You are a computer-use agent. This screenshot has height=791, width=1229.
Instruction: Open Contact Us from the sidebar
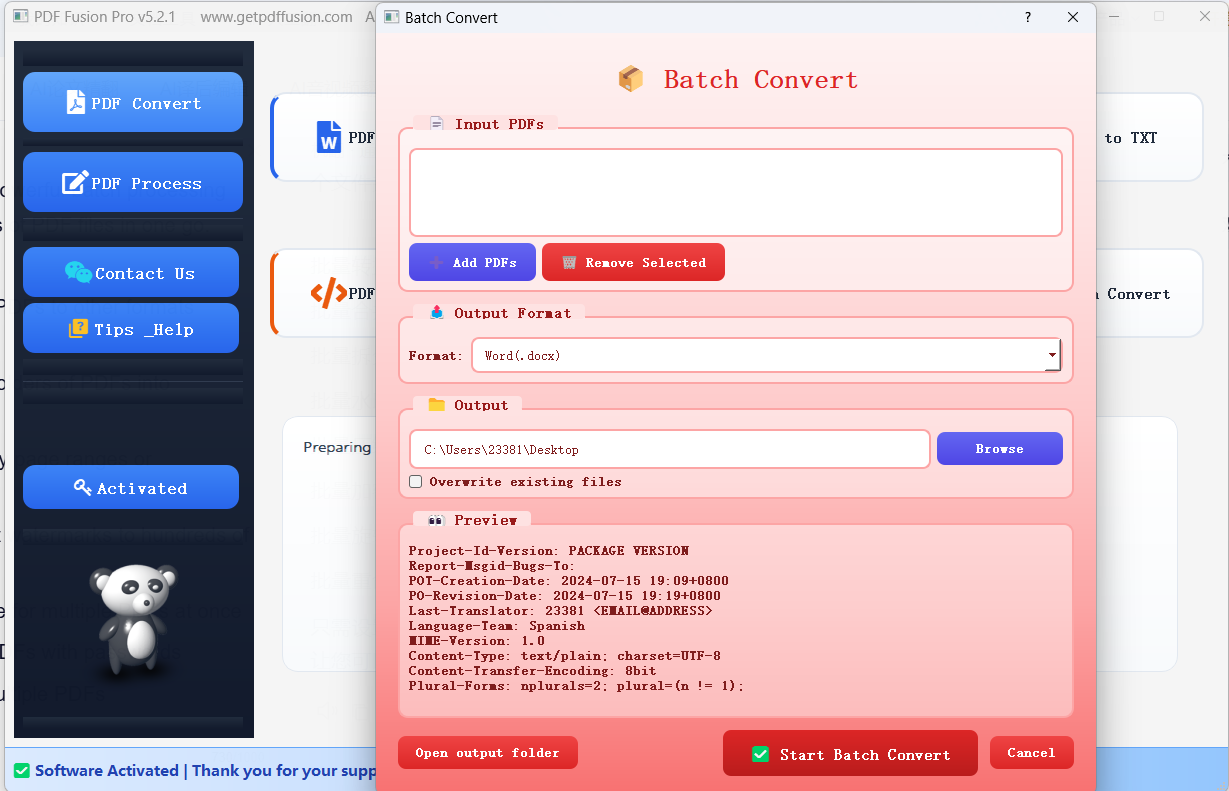tap(131, 272)
